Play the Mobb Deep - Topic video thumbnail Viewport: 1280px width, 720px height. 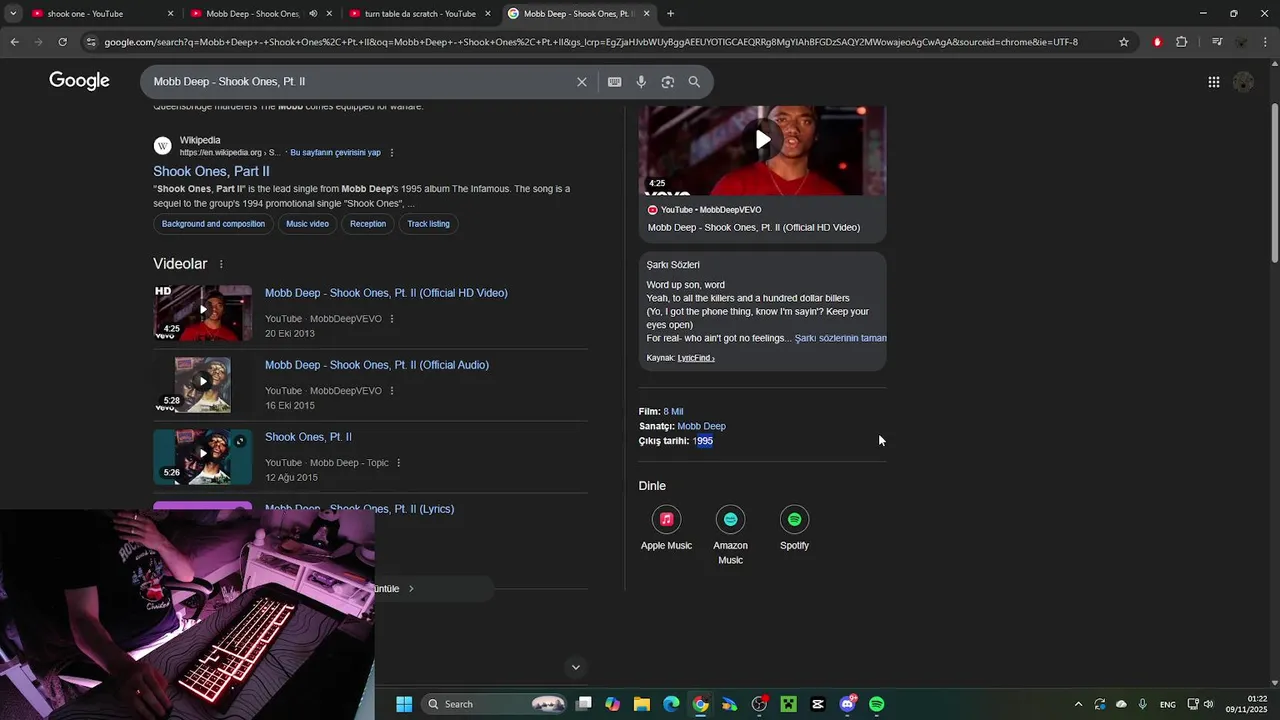203,456
